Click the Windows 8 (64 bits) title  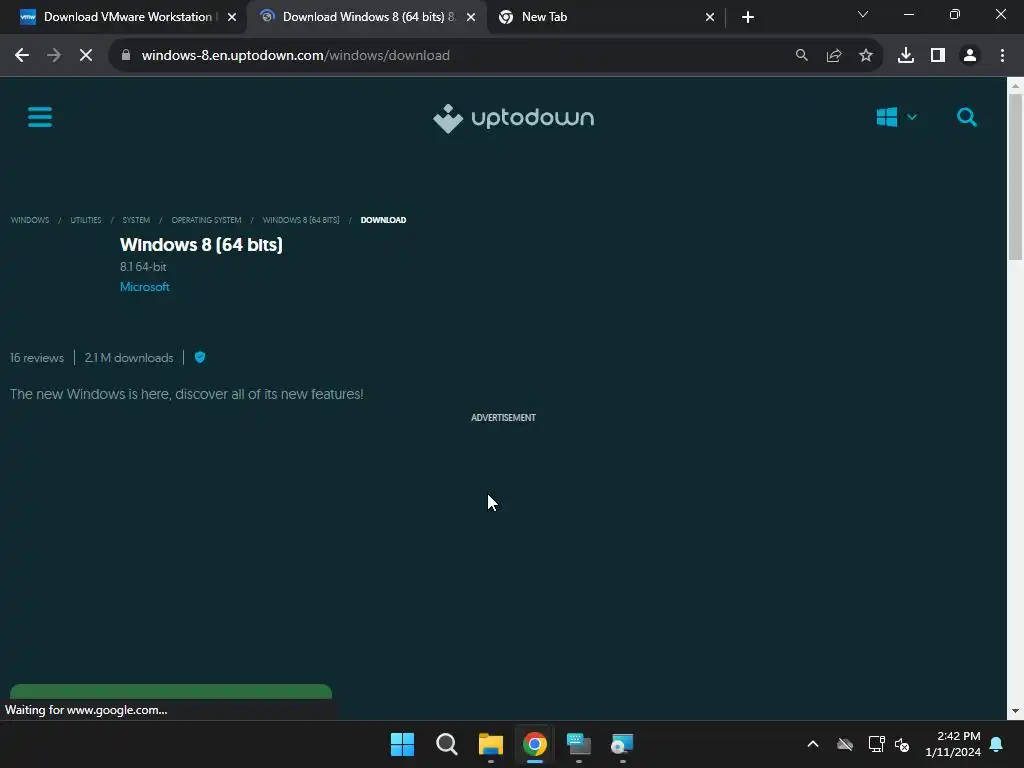(201, 245)
